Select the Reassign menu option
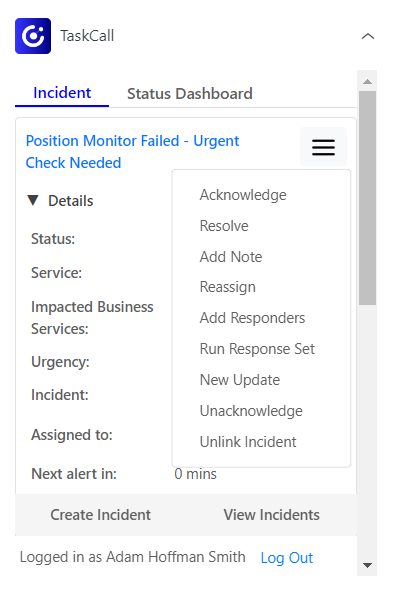Viewport: 393px width, 598px height. 227,287
